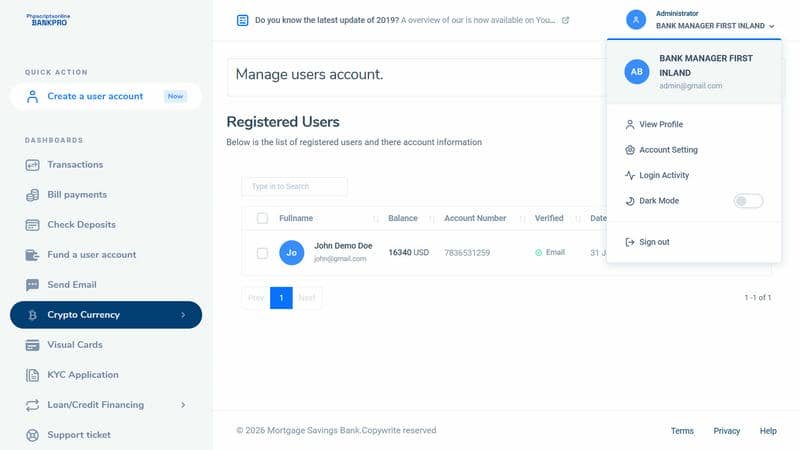Check the select-all checkbox in table header
Image resolution: width=800 pixels, height=450 pixels.
(262, 218)
